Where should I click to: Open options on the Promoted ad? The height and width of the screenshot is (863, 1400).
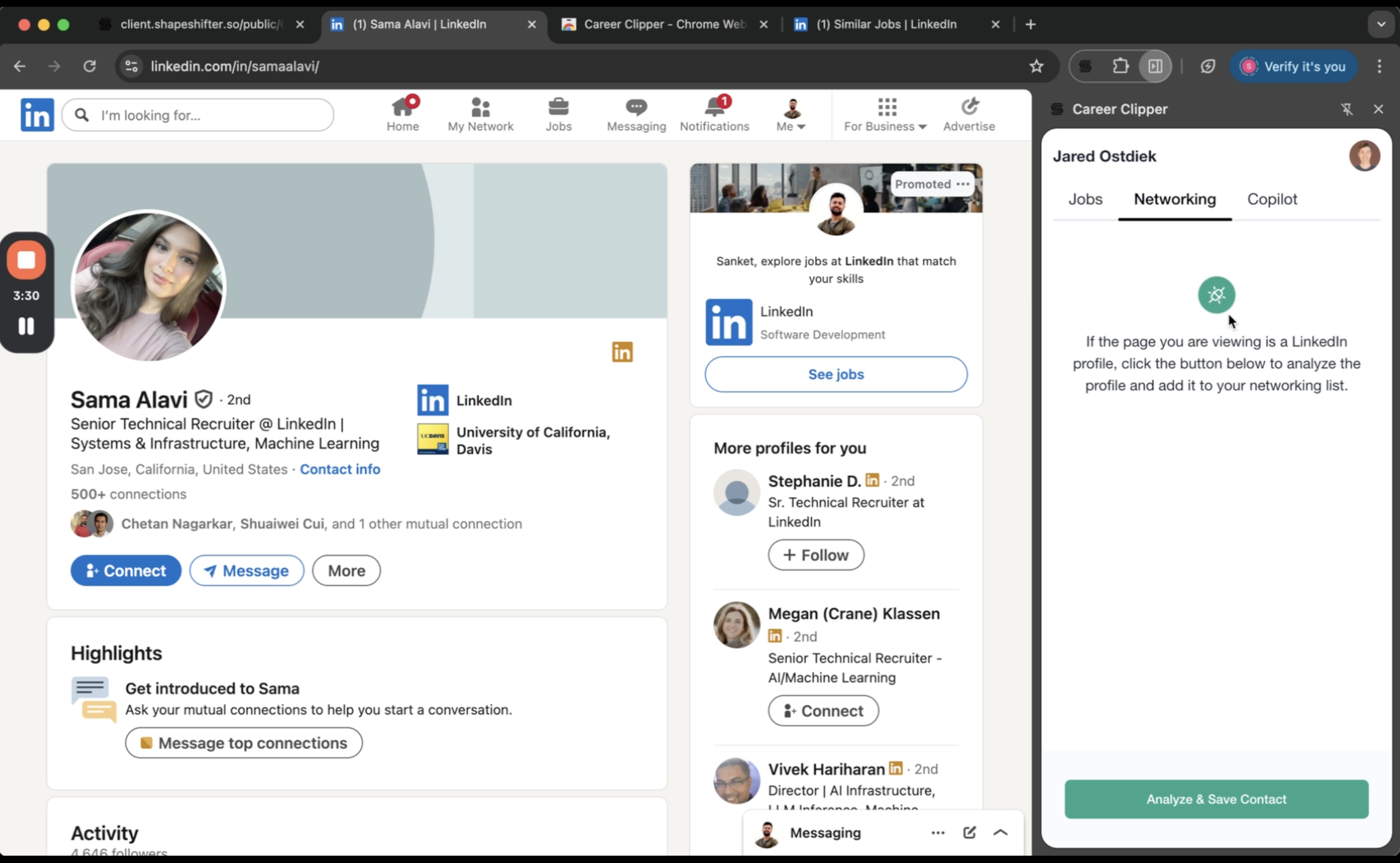[x=962, y=185]
